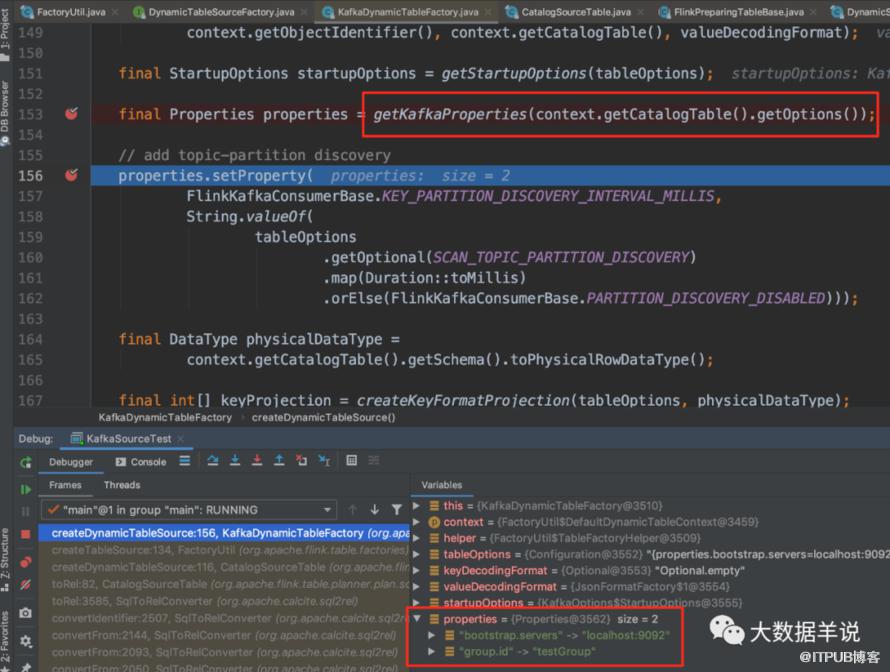Open the main thread selector dropdown
This screenshot has width=890, height=672.
(x=189, y=510)
